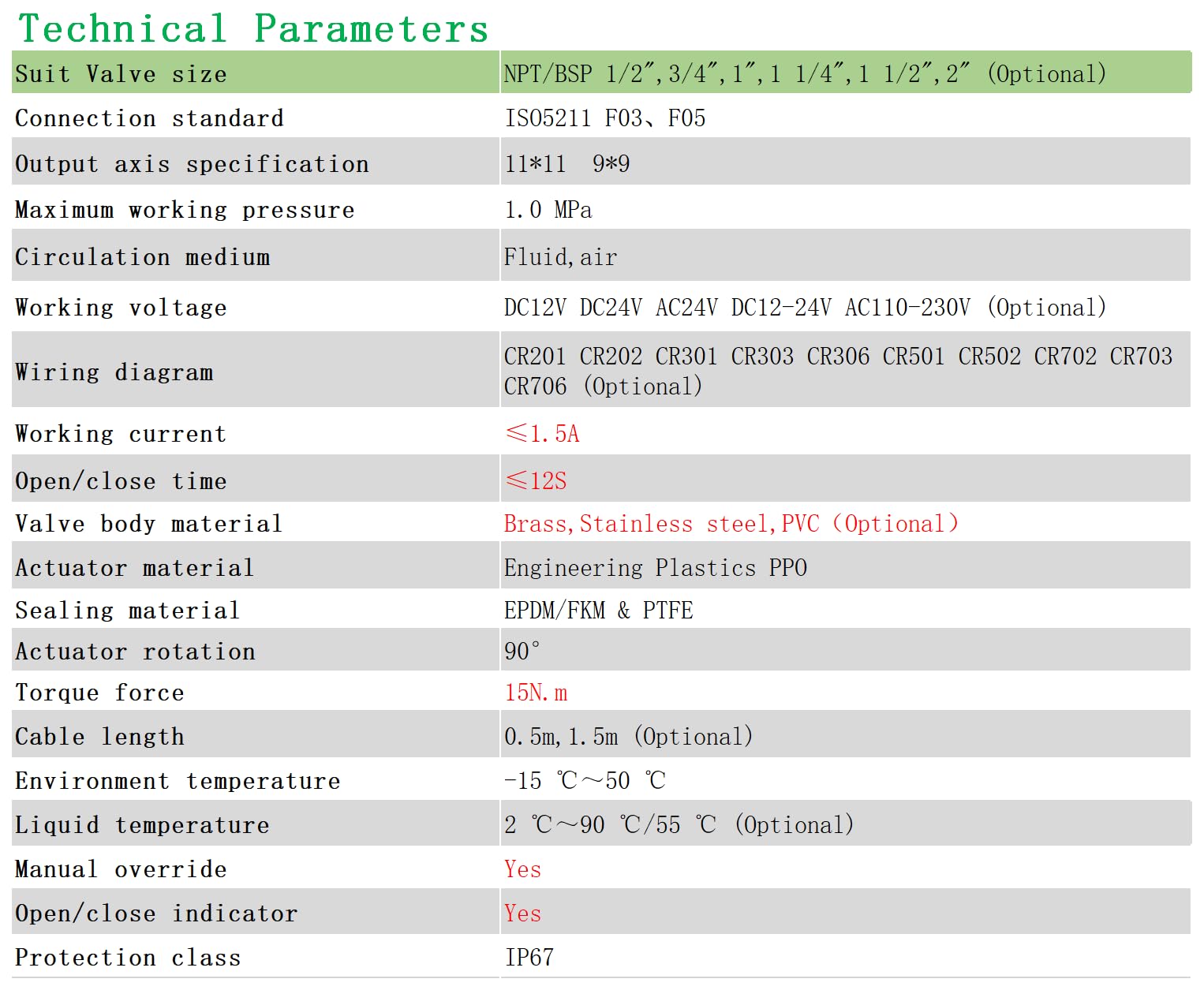The height and width of the screenshot is (990, 1204).
Task: Click the NPT/BSP valve size values
Action: 804,74
